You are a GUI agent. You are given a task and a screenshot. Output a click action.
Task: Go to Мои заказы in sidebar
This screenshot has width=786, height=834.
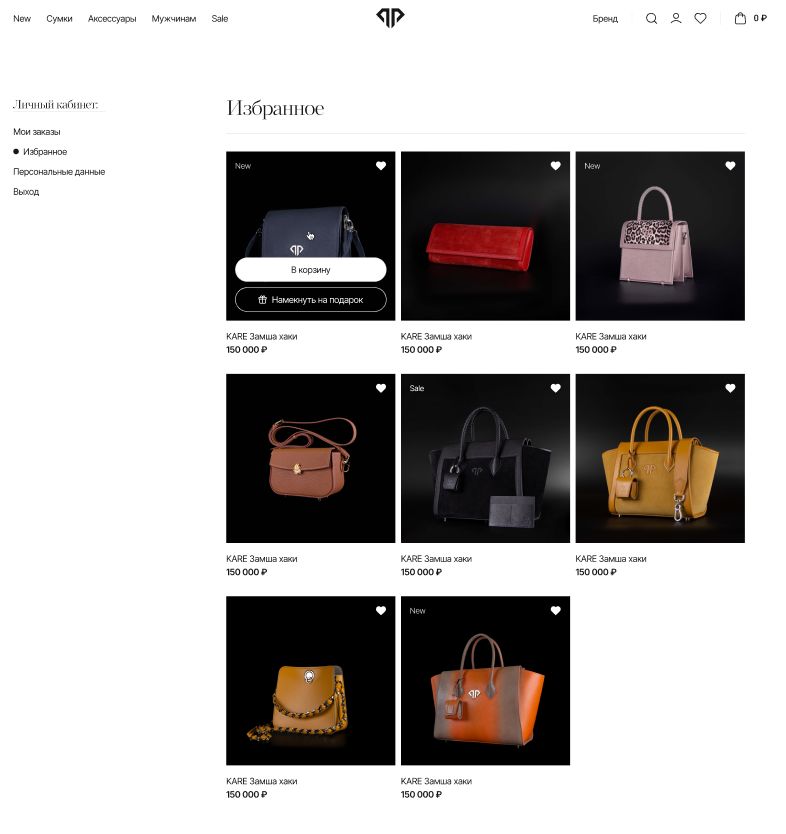click(x=37, y=132)
